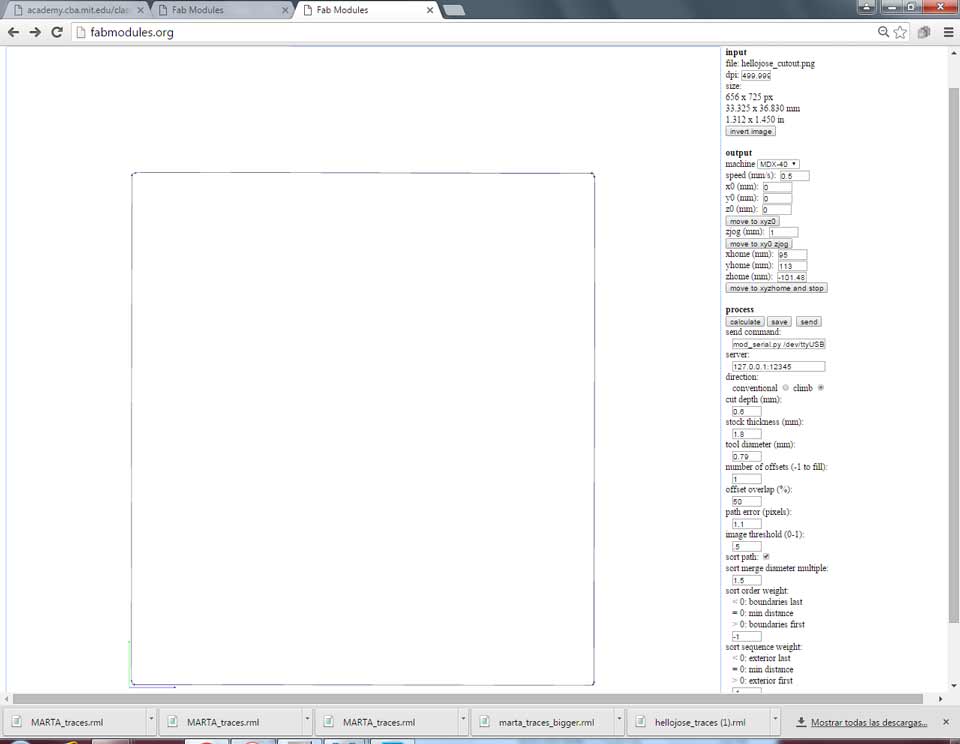Click the move to xy0 zjog button
Viewport: 960px width, 744px height.
tap(759, 244)
